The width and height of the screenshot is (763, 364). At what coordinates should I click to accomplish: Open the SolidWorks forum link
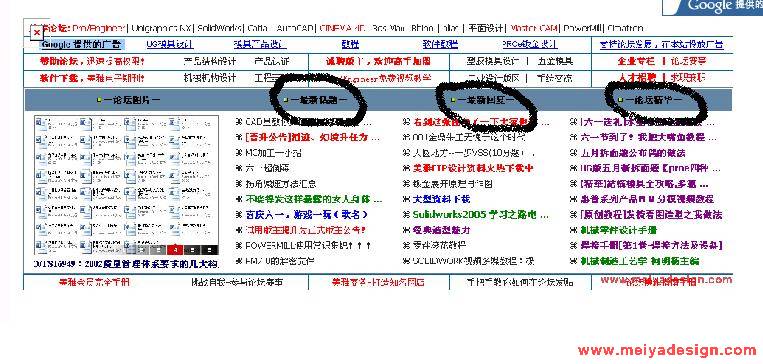point(220,28)
